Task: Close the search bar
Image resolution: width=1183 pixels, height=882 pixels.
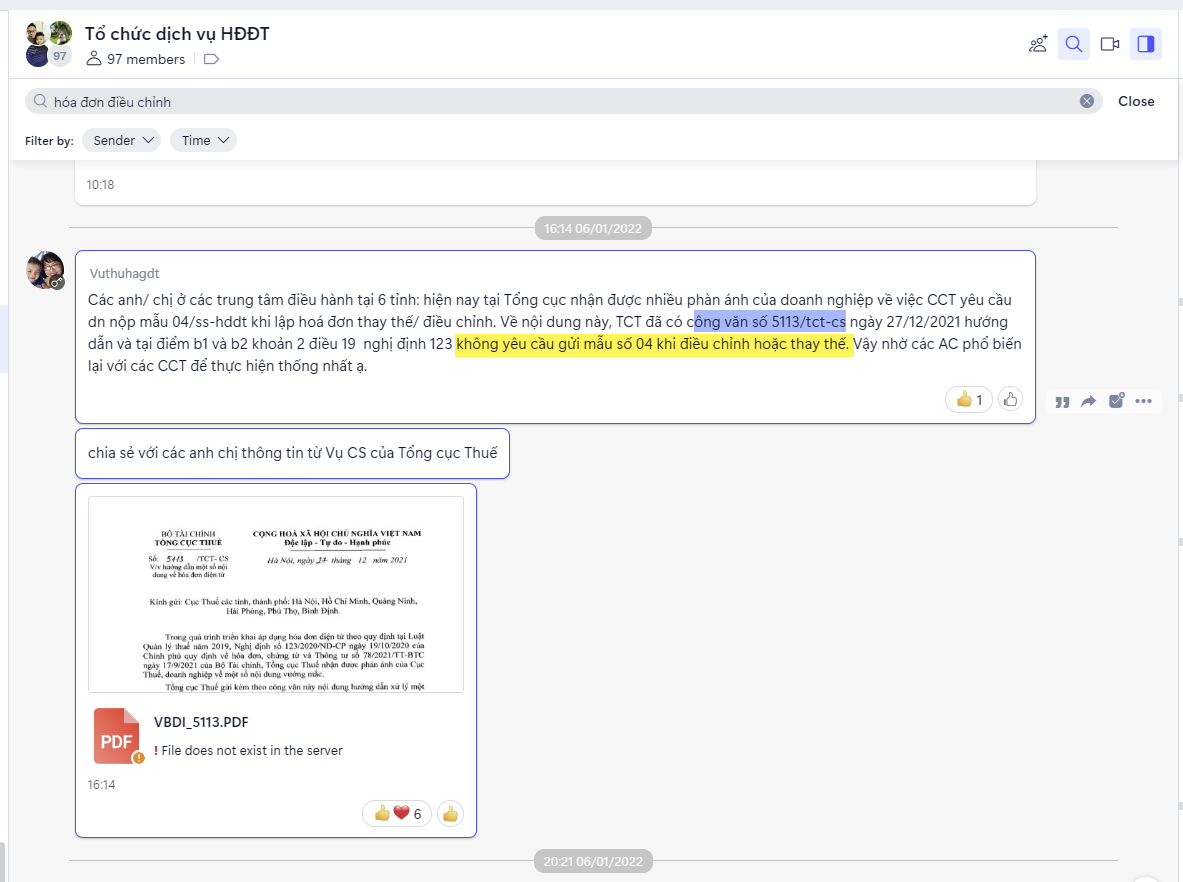Action: click(x=1136, y=101)
